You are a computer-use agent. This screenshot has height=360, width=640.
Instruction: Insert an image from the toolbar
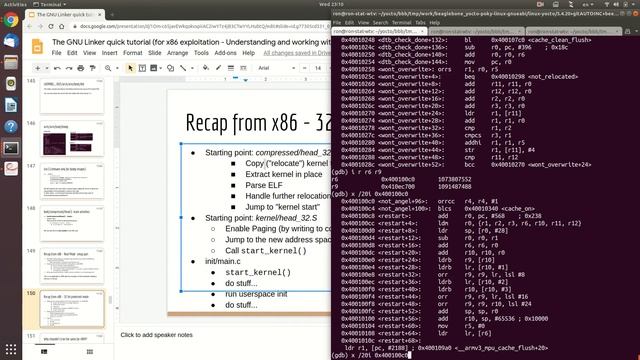[x=153, y=68]
